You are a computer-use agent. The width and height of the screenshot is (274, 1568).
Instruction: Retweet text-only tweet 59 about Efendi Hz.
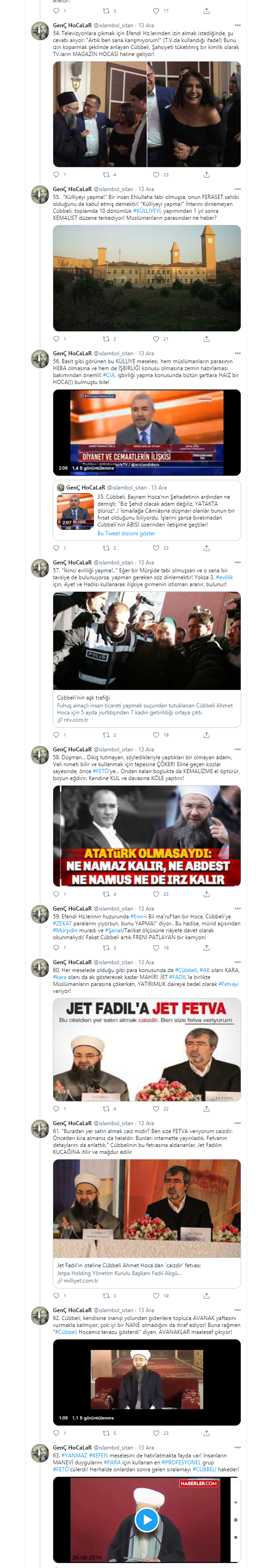coord(106,948)
